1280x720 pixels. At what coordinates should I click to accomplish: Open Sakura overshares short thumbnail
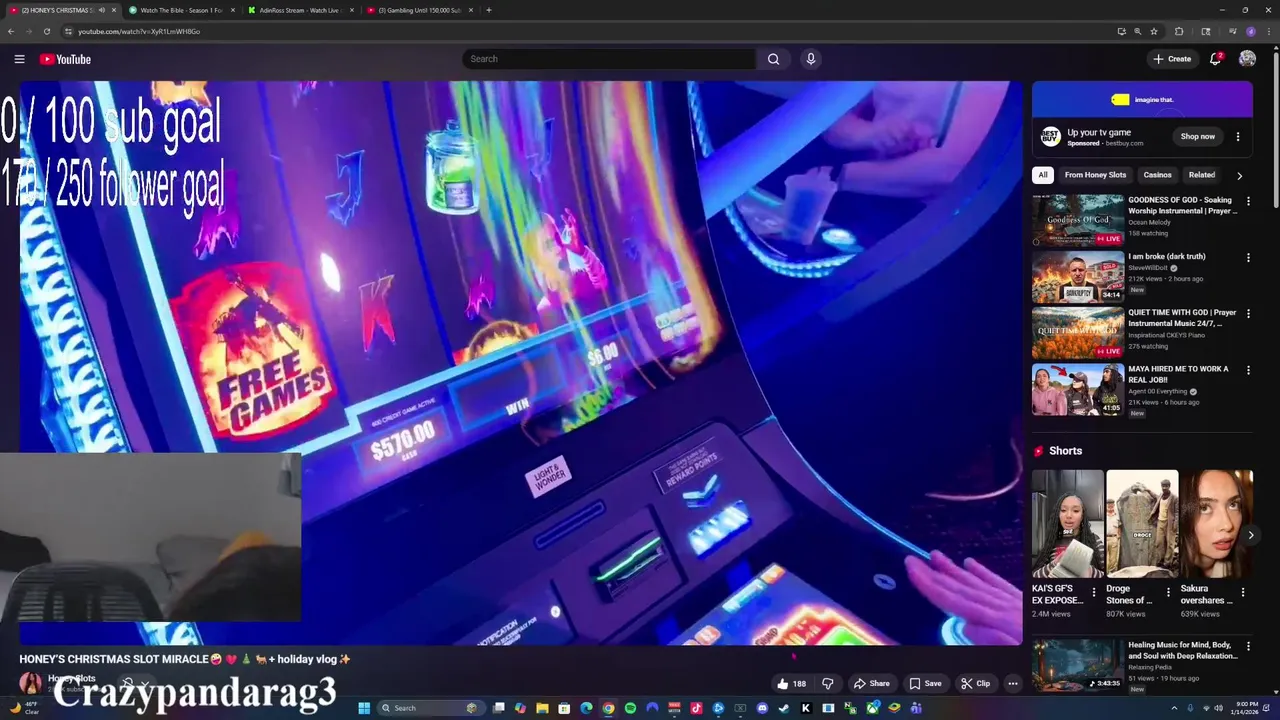point(1216,524)
